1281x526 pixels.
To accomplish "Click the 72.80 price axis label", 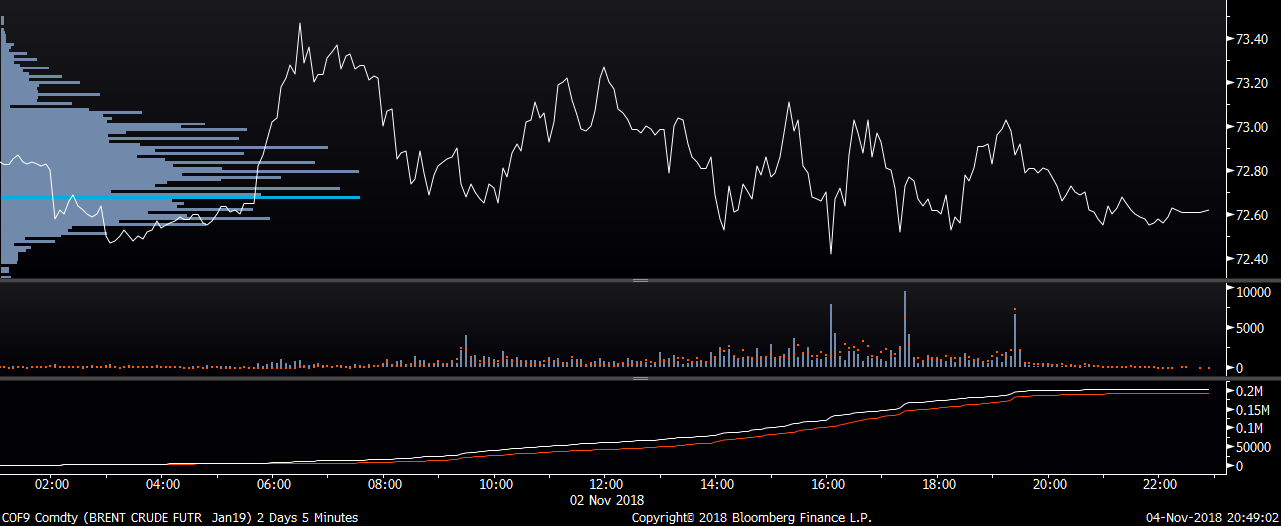I will click(1252, 172).
